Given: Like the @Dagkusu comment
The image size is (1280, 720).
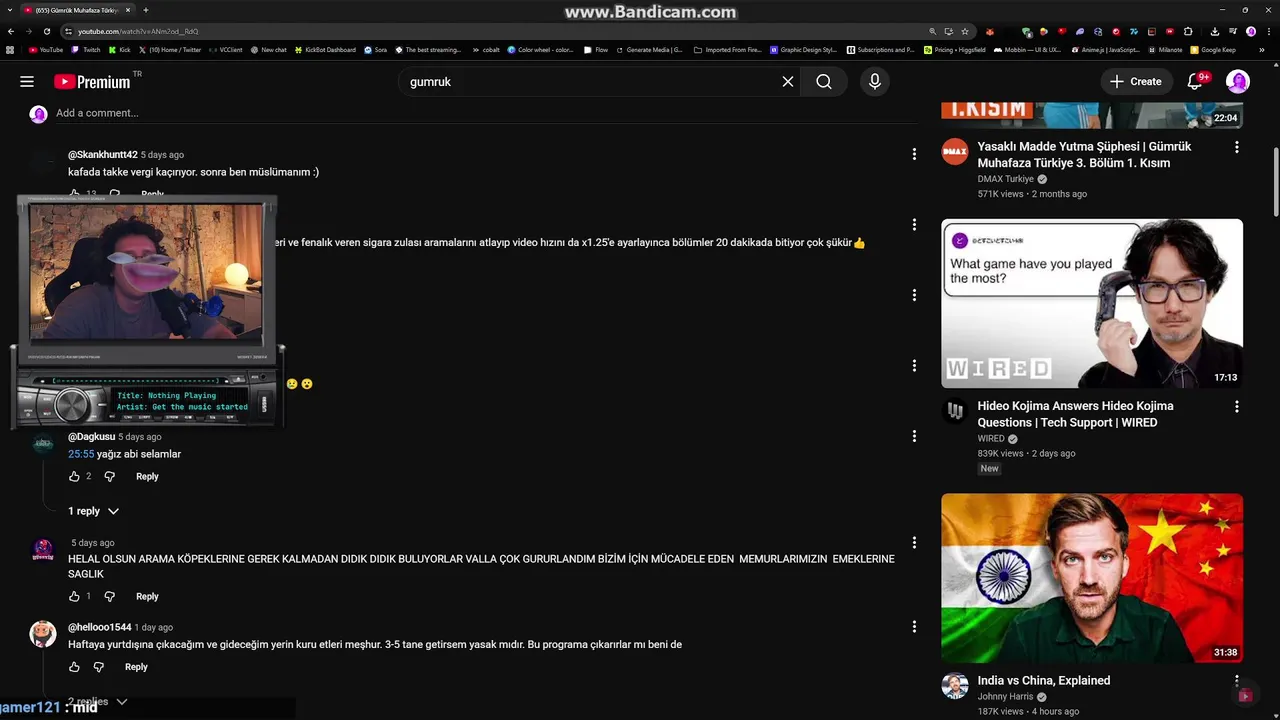Looking at the screenshot, I should click(74, 476).
